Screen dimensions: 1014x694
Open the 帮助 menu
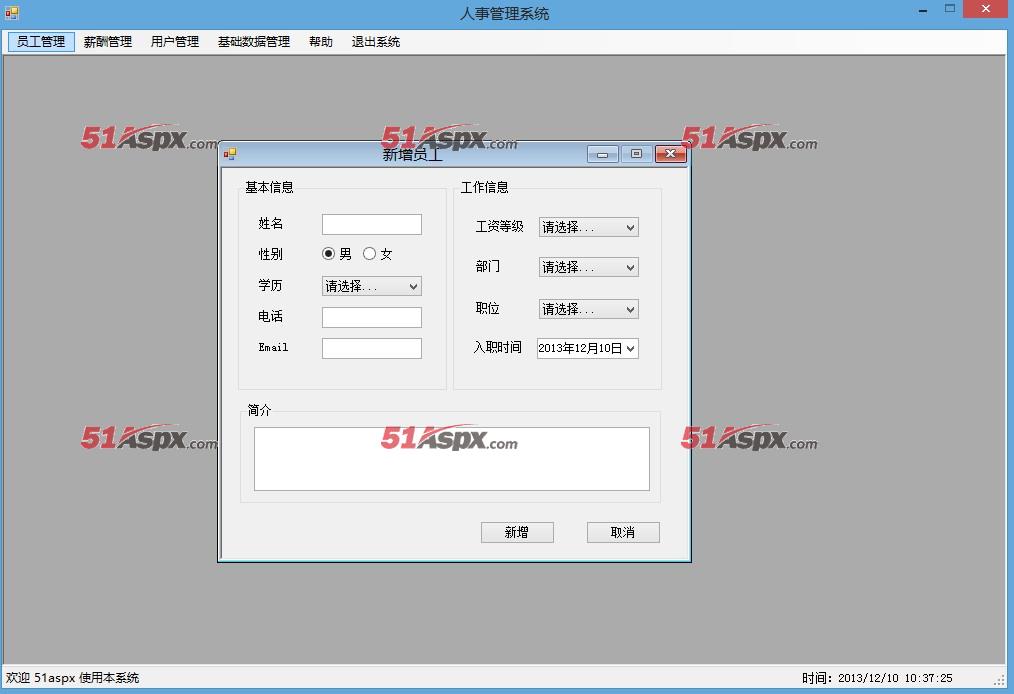click(321, 41)
